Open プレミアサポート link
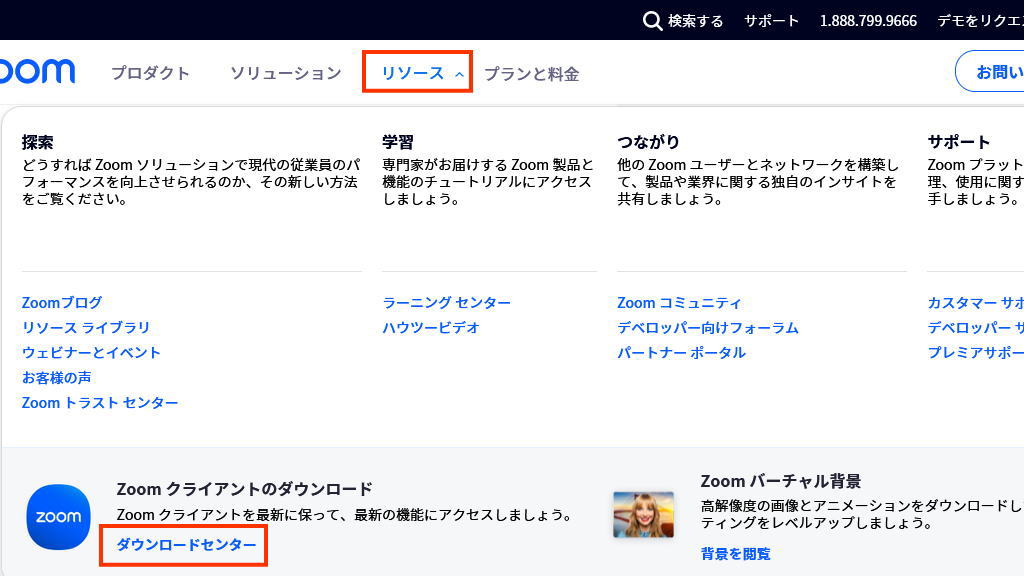Screen dimensions: 1024x576 [976, 353]
